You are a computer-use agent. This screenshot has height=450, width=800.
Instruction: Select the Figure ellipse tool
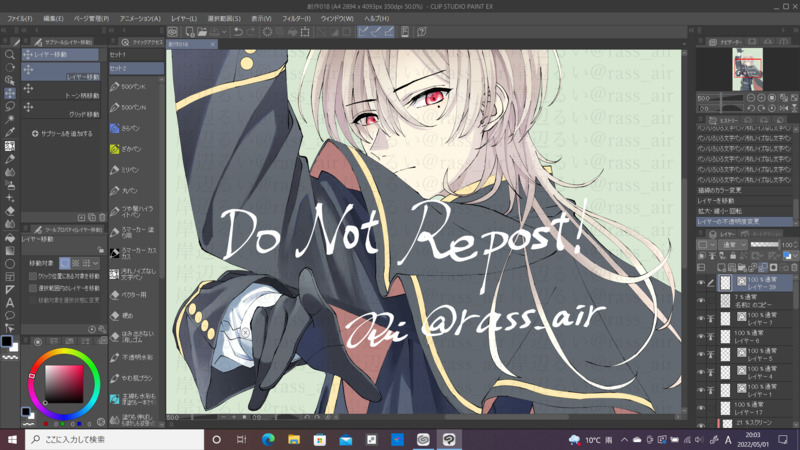[9, 264]
